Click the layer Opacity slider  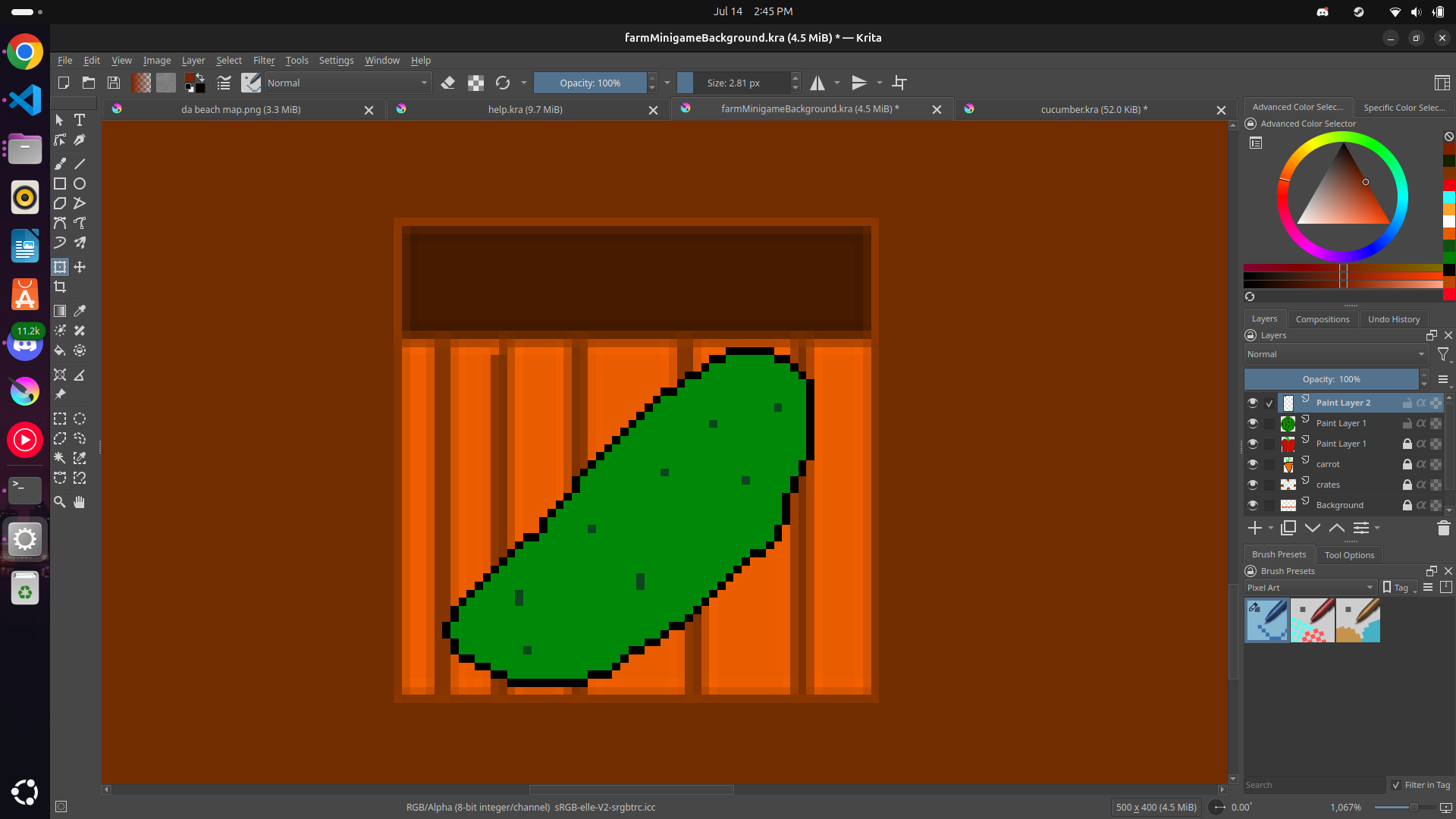pyautogui.click(x=1331, y=379)
